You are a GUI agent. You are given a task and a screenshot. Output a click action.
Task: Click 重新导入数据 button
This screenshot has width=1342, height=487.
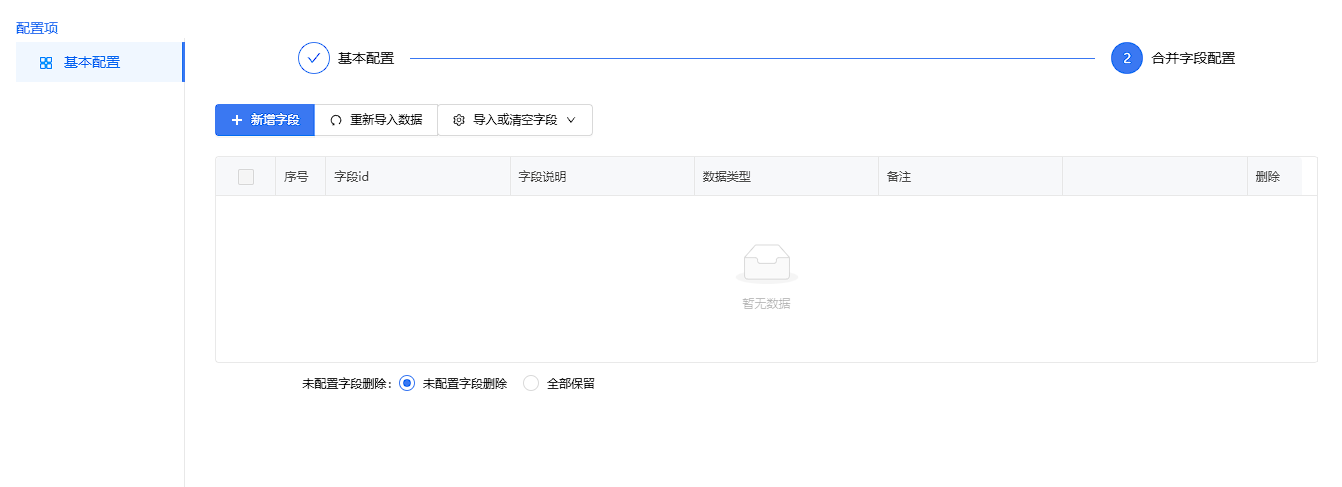tap(376, 120)
